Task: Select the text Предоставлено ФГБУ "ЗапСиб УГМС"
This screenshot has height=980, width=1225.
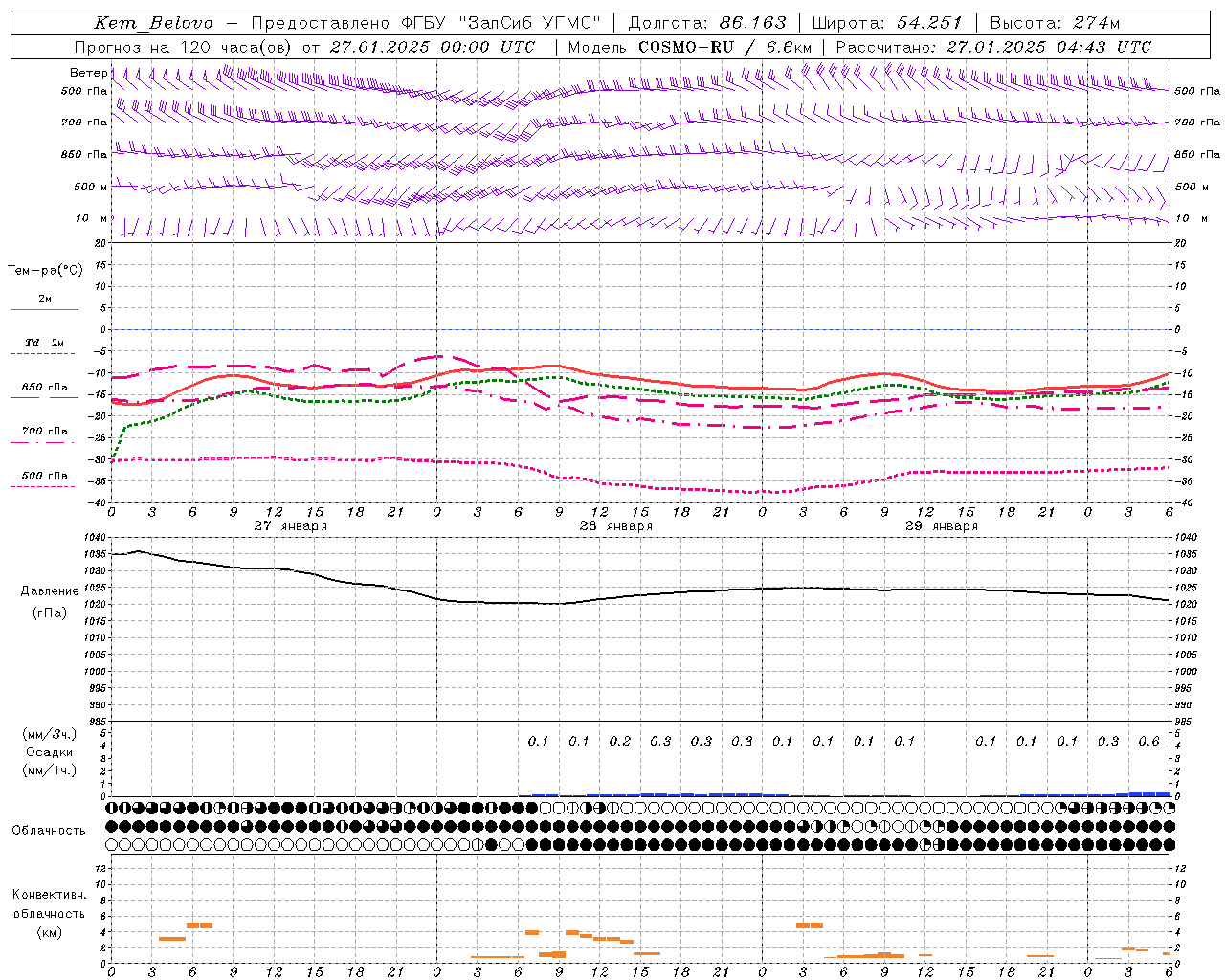Action: click(426, 23)
